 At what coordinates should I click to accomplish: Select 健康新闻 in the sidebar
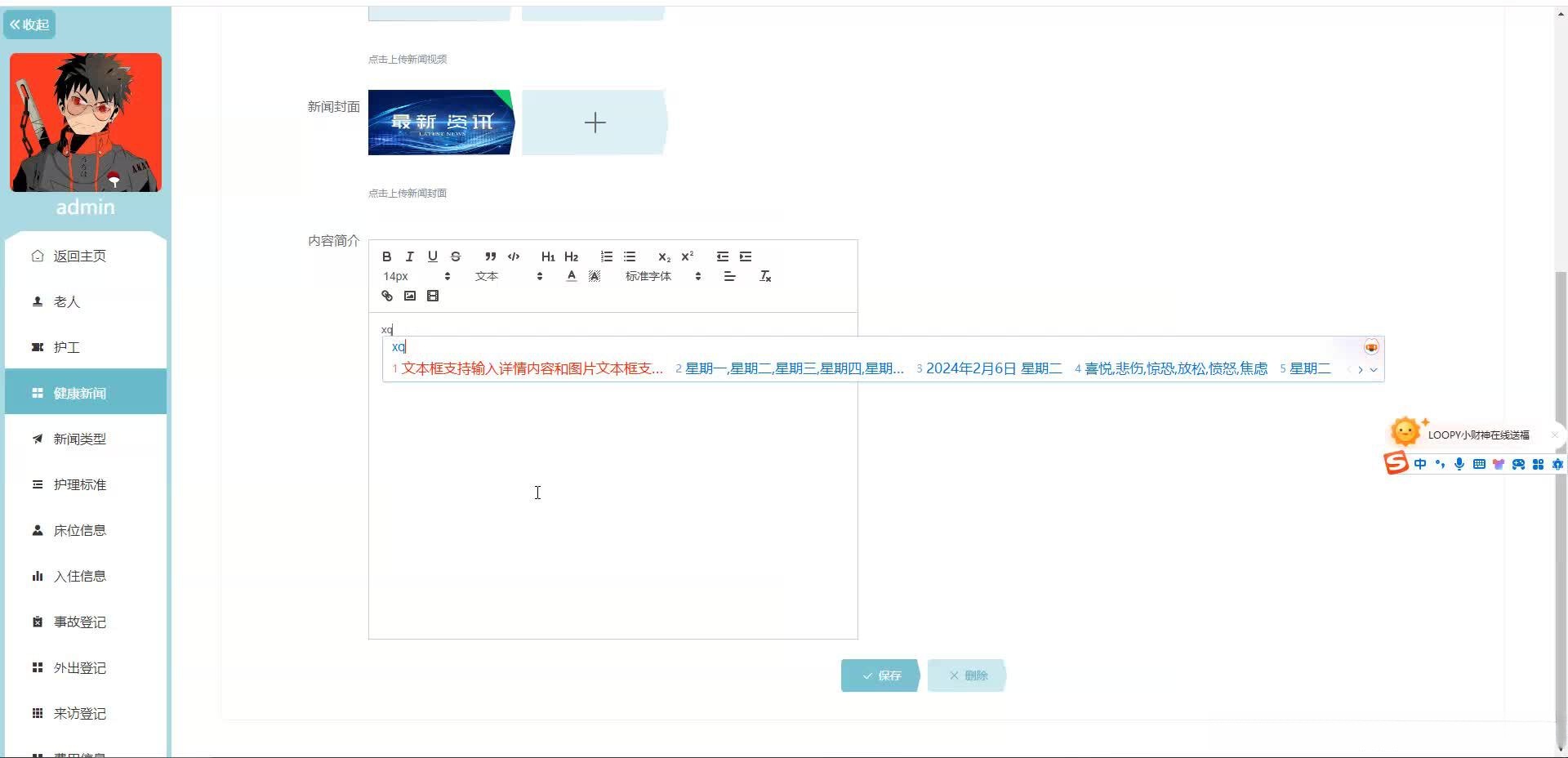click(84, 393)
